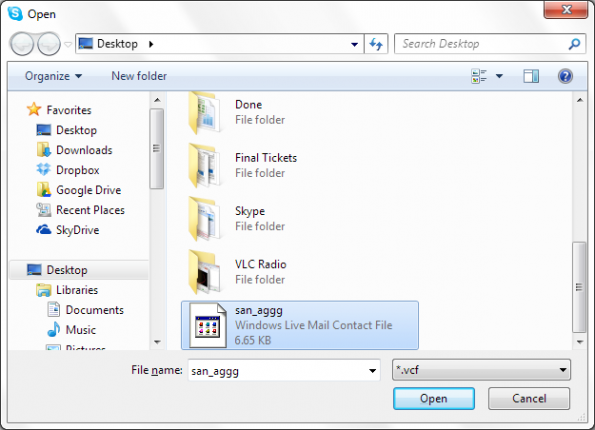Open the Organize menu

click(x=53, y=76)
